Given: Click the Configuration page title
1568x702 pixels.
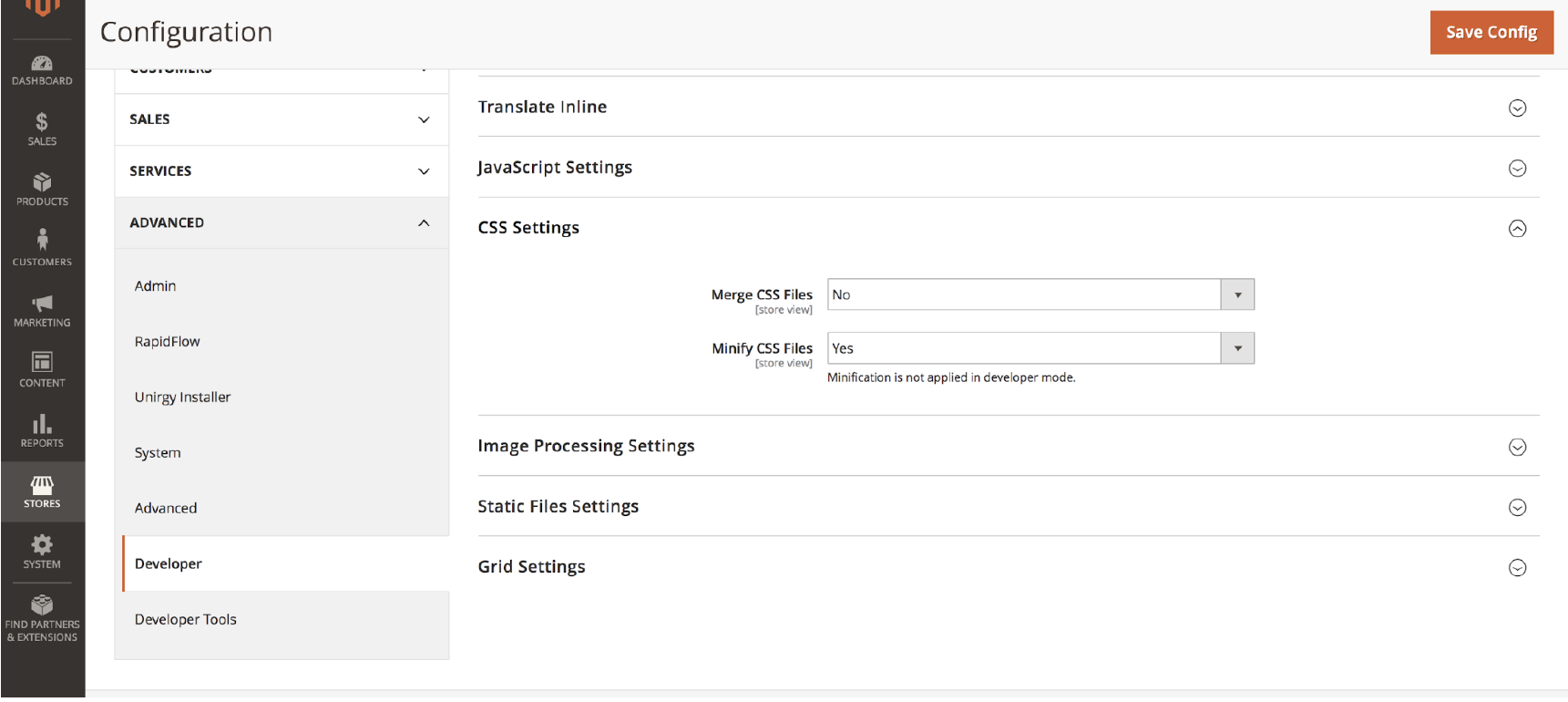Looking at the screenshot, I should tap(186, 32).
